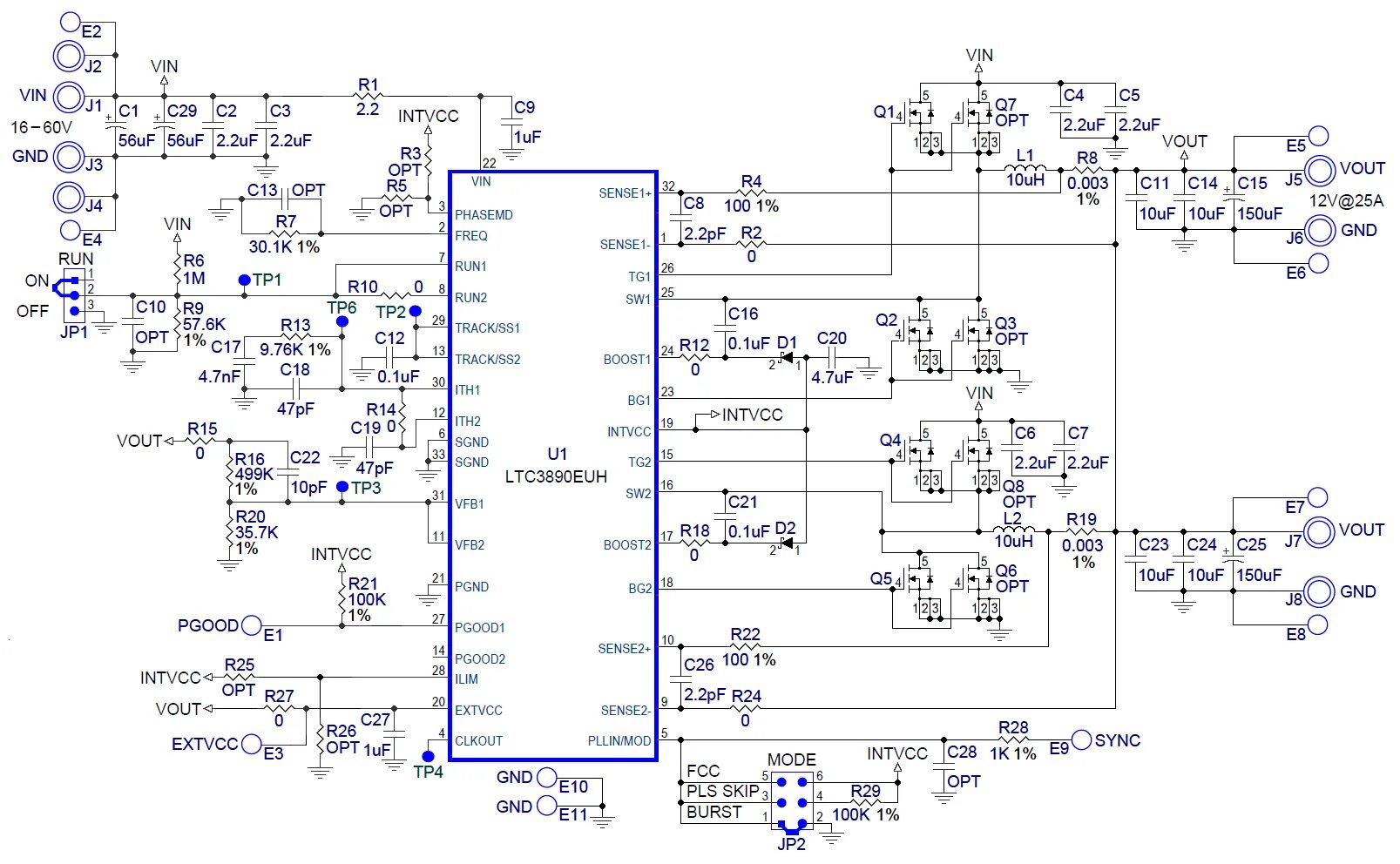Select the J1 VIN connector terminal
1400x864 pixels.
click(x=68, y=96)
